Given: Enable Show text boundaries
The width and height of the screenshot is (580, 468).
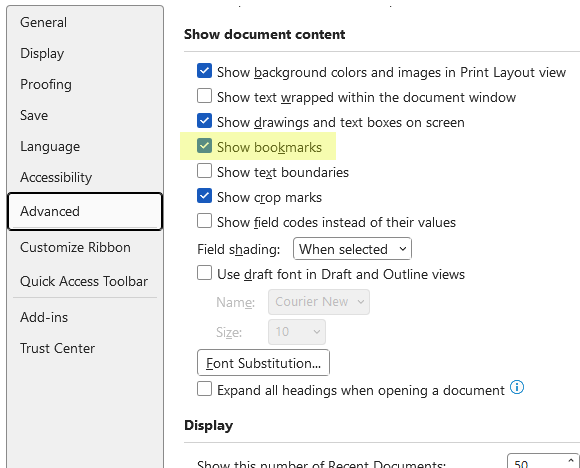Looking at the screenshot, I should pos(204,171).
